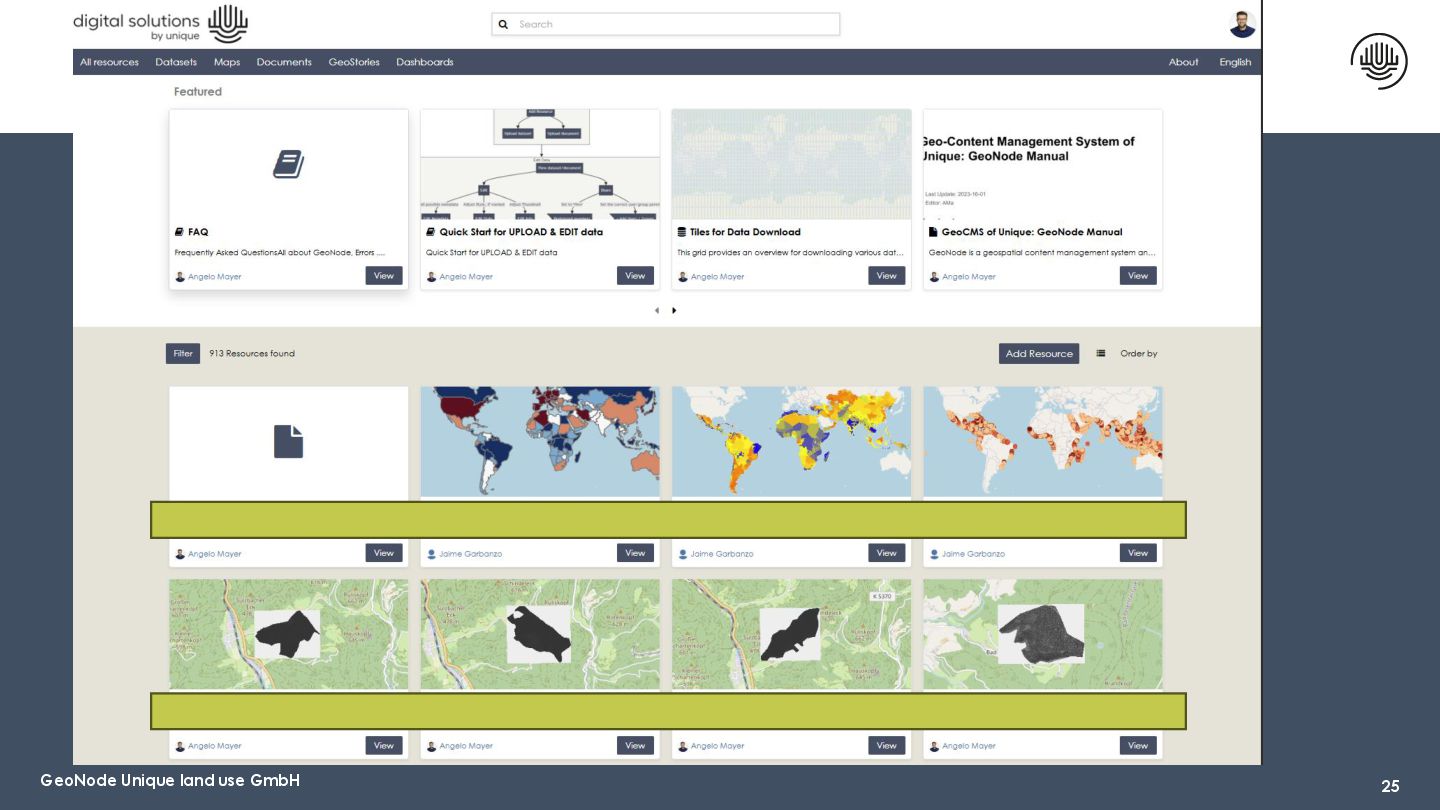Click the small book icon before Quick Start title

coord(431,232)
